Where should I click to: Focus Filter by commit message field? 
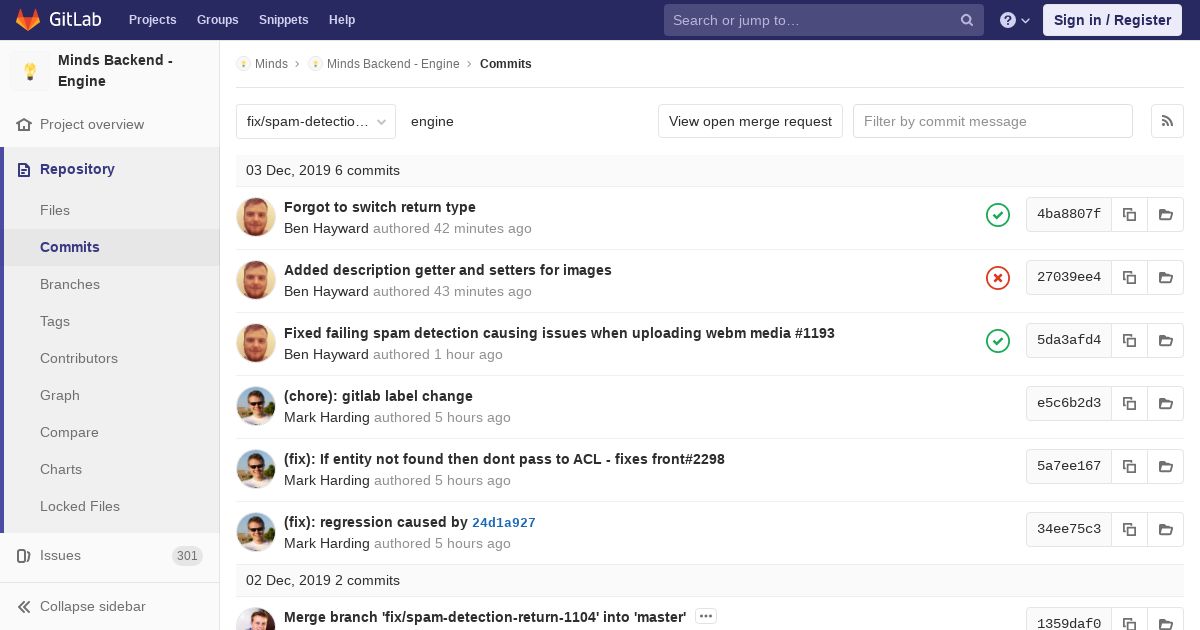pyautogui.click(x=993, y=121)
